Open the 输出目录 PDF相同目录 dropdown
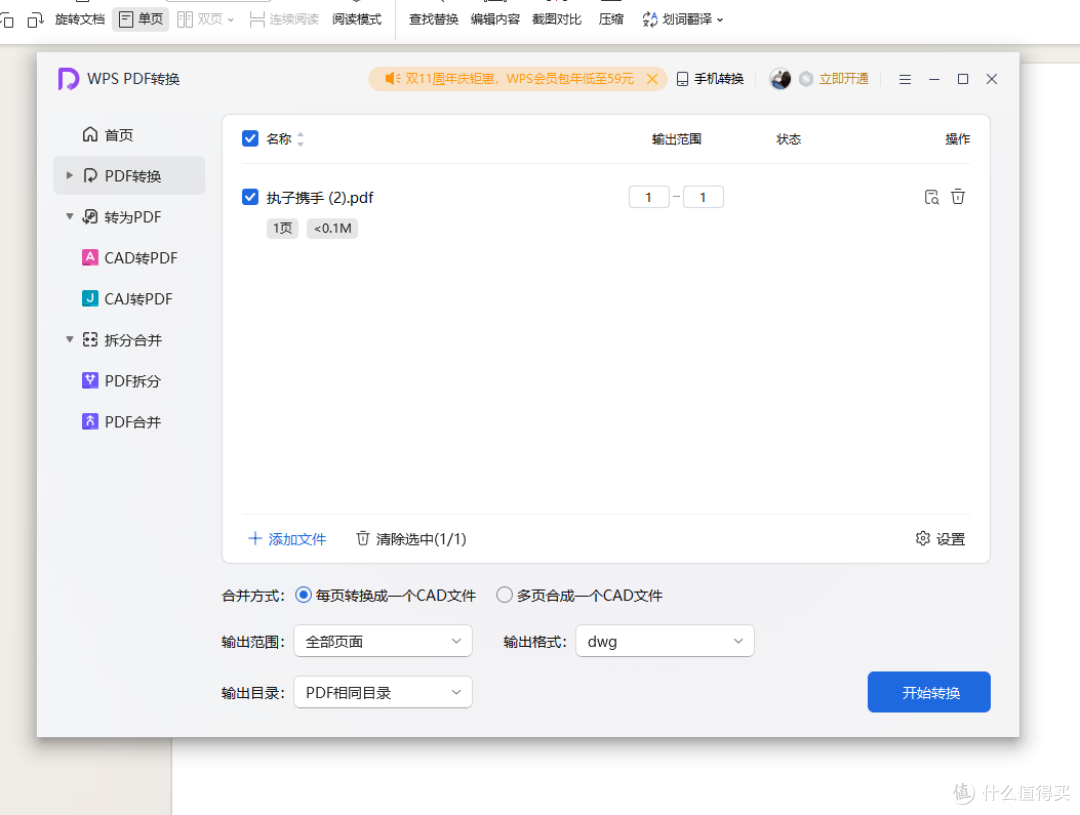 [x=383, y=692]
